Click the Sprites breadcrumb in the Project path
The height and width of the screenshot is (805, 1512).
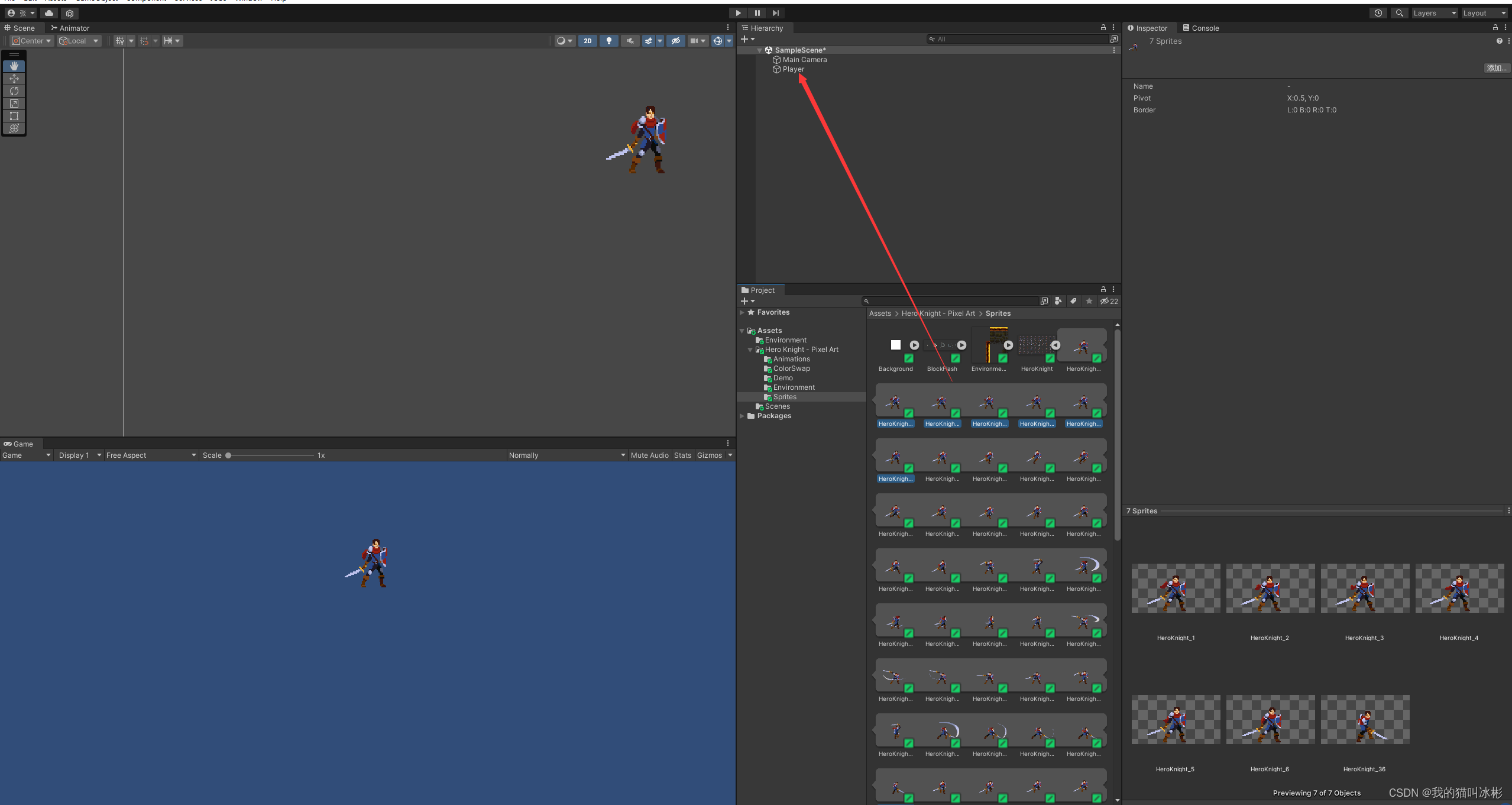pyautogui.click(x=998, y=313)
